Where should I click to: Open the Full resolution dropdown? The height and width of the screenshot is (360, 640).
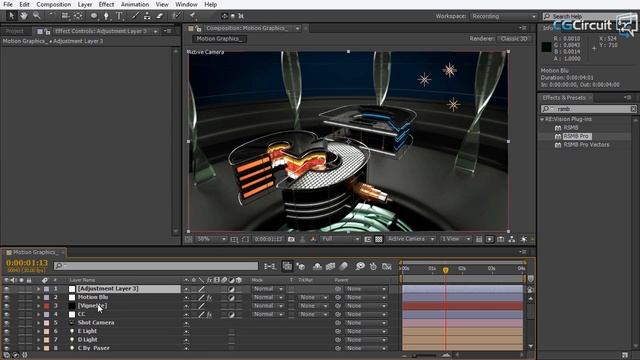(x=340, y=239)
